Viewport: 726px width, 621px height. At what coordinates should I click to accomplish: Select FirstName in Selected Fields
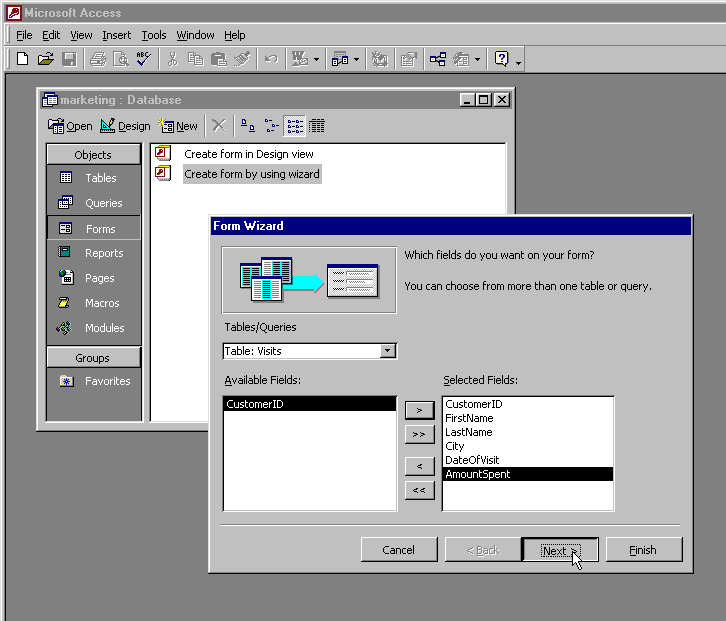(528, 418)
